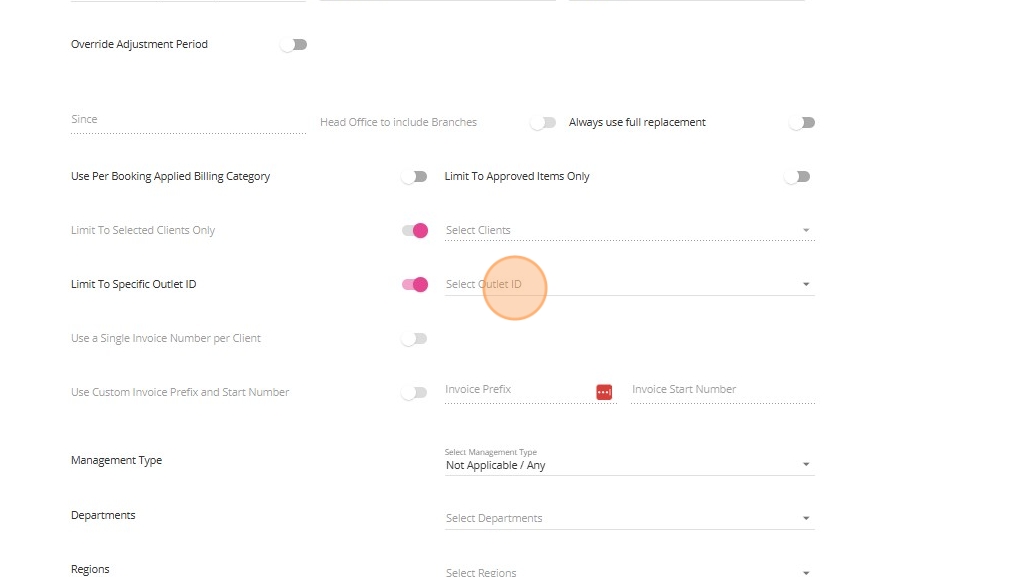Expand Select Management Type dropdown

[630, 461]
